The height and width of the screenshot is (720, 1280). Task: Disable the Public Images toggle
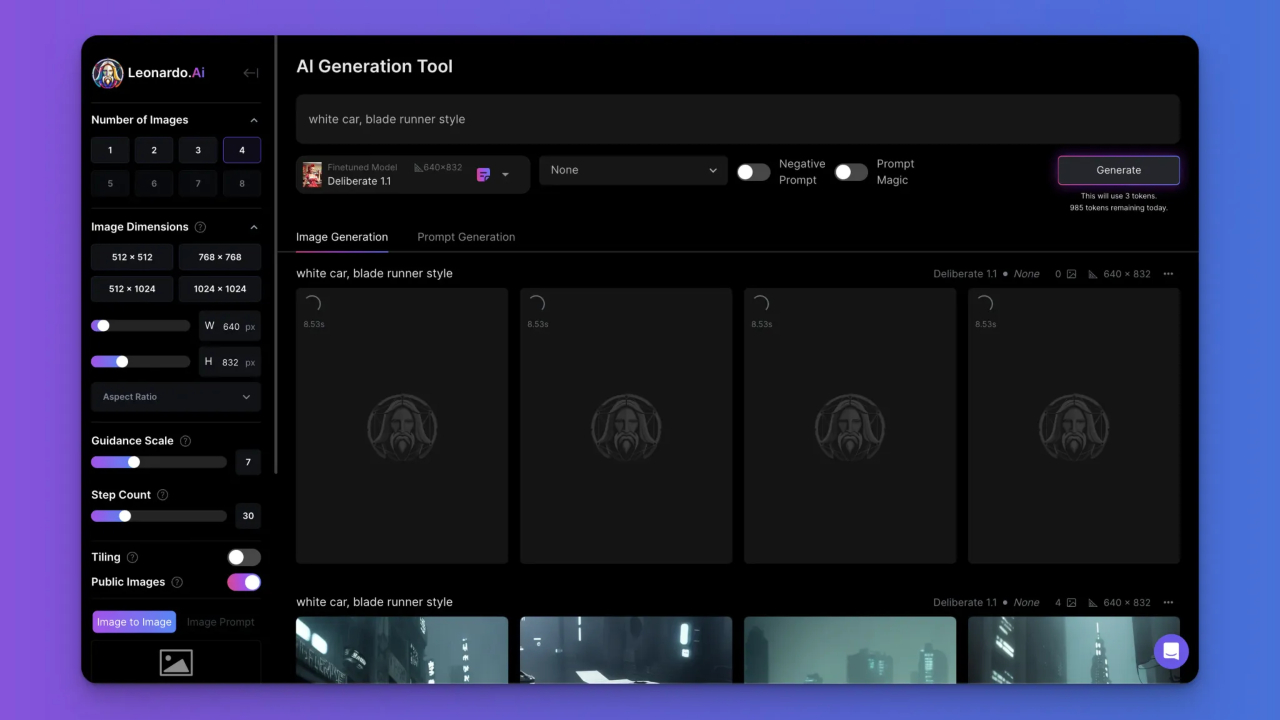click(244, 582)
